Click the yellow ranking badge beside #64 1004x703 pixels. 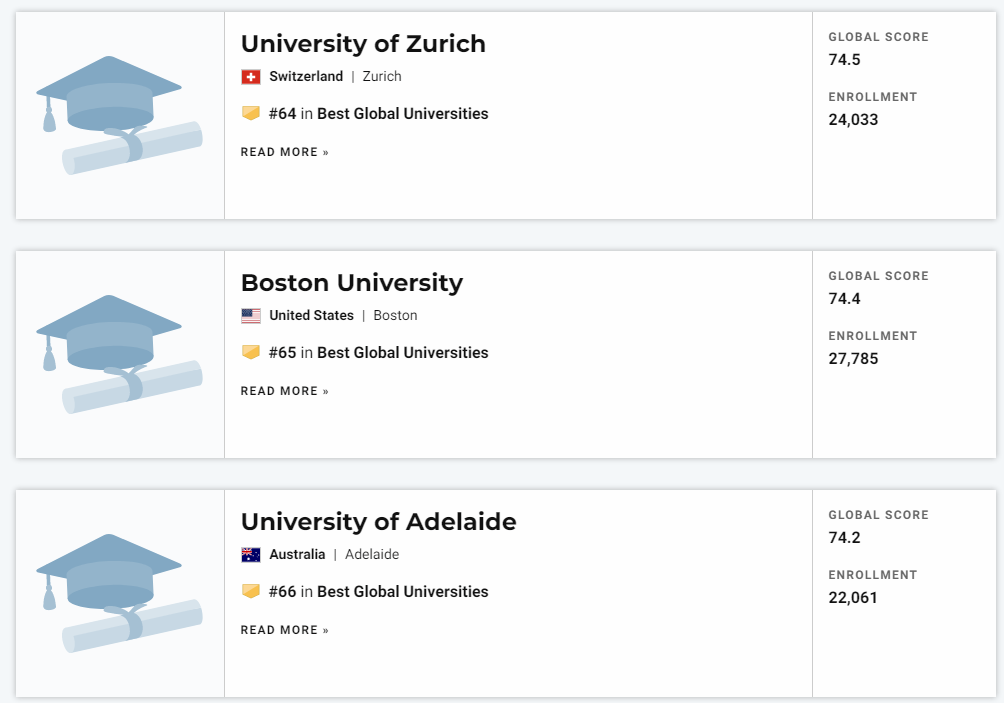point(251,113)
